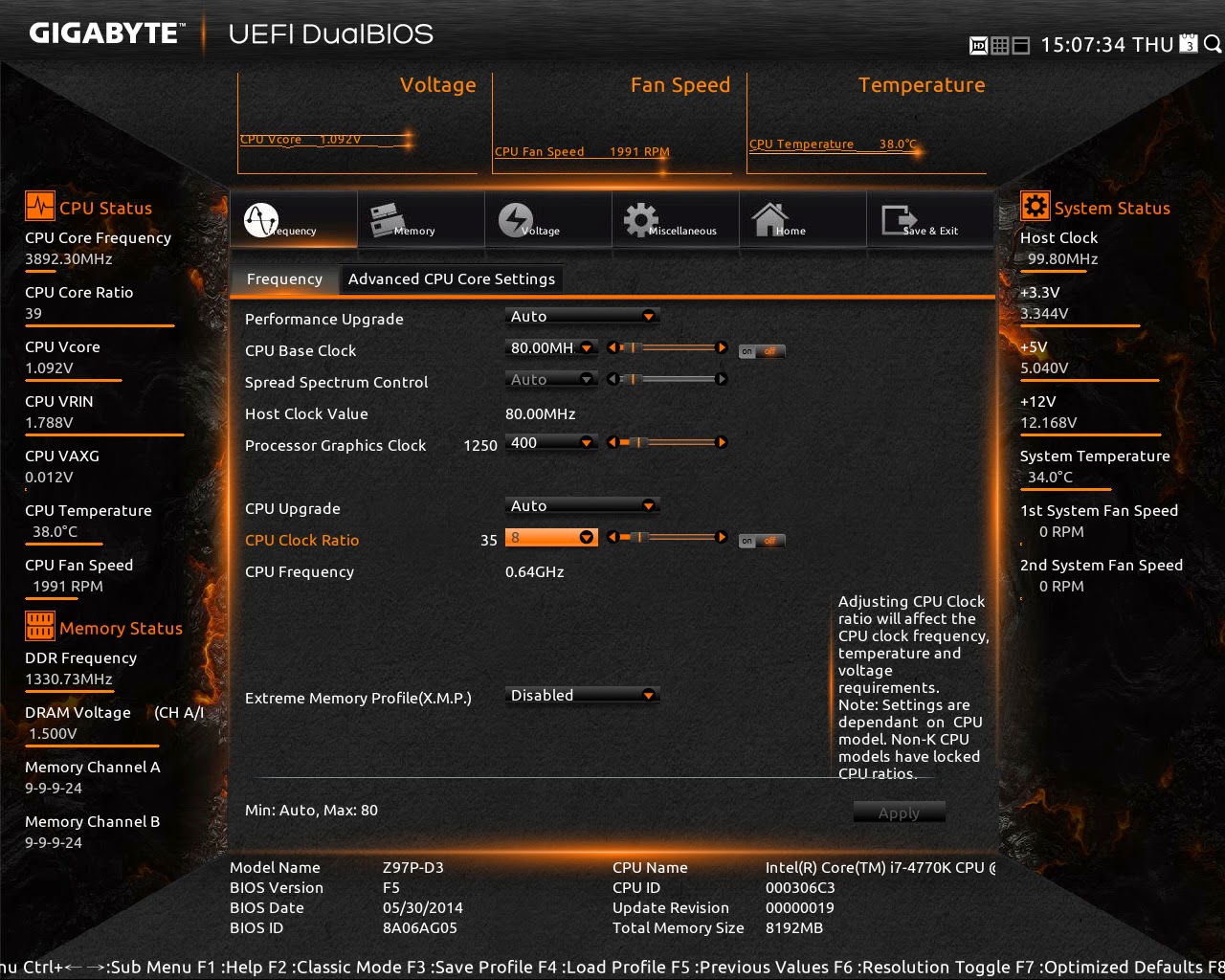The width and height of the screenshot is (1225, 980).
Task: Click the grid layout icon in header
Action: [x=1000, y=45]
